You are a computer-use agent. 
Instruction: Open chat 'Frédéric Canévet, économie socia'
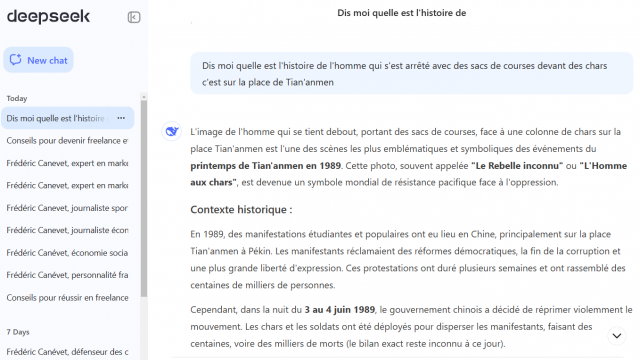[x=68, y=253]
